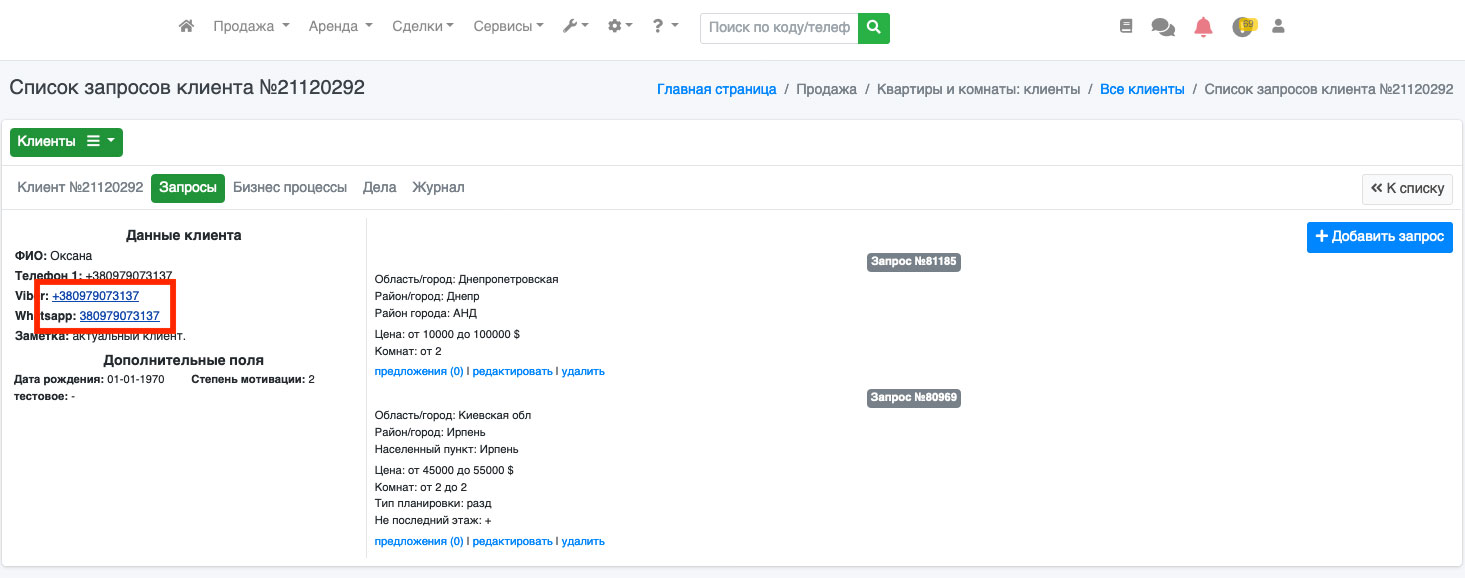The image size is (1465, 578).
Task: Open the gear settings menu
Action: 620,27
